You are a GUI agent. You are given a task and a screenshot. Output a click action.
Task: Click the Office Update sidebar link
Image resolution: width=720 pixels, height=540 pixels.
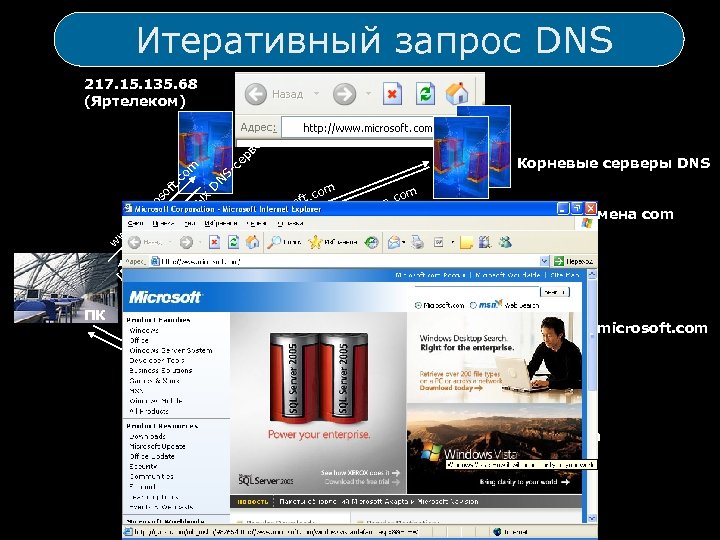point(152,456)
